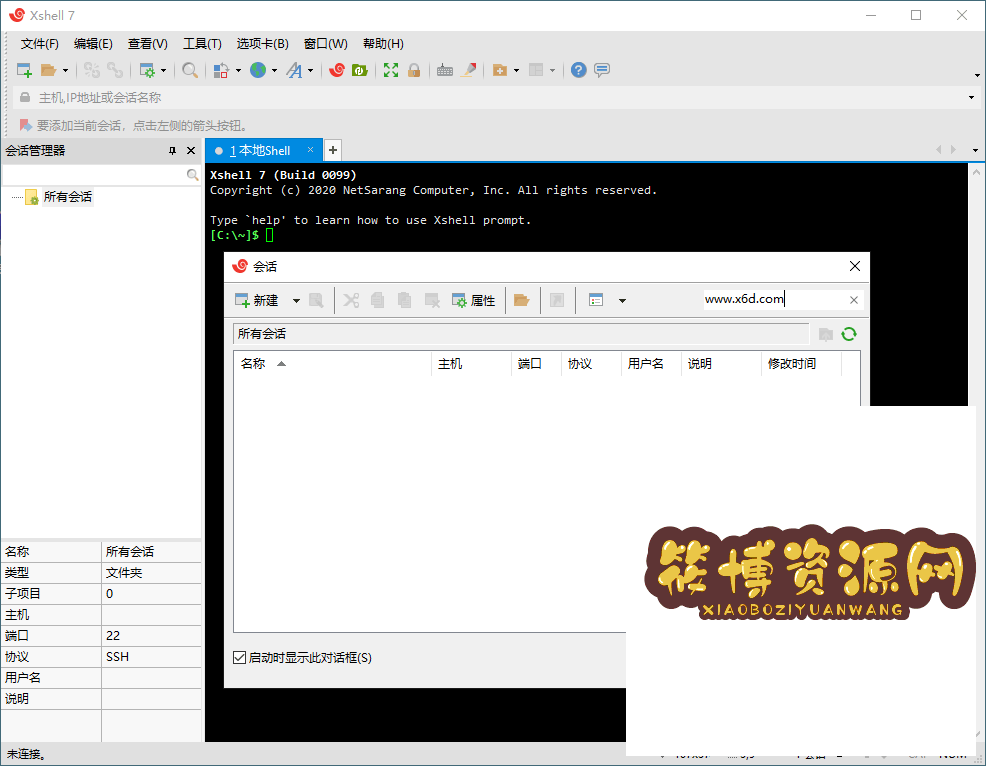Expand dropdown arrow next to properties gear icon
Viewport: 986px width, 766px height.
click(x=163, y=70)
